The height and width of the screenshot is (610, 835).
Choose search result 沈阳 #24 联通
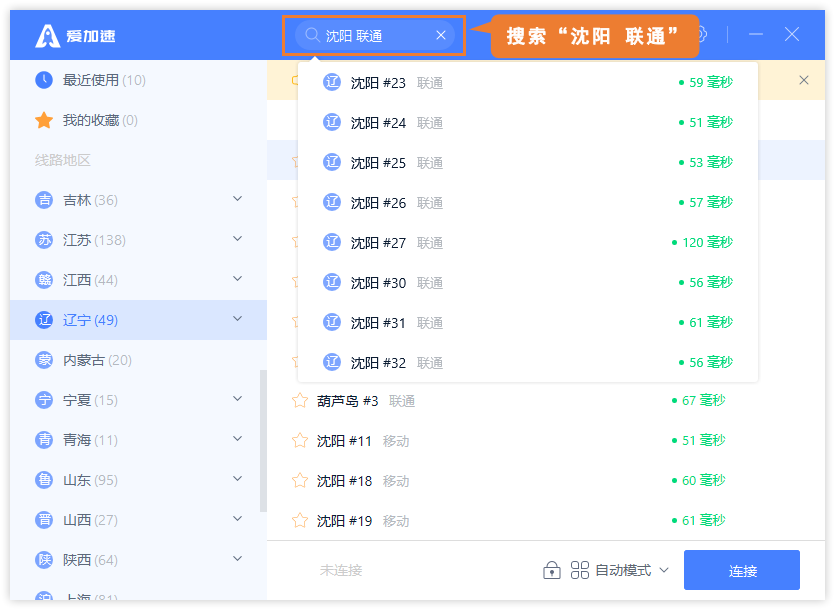pyautogui.click(x=528, y=123)
